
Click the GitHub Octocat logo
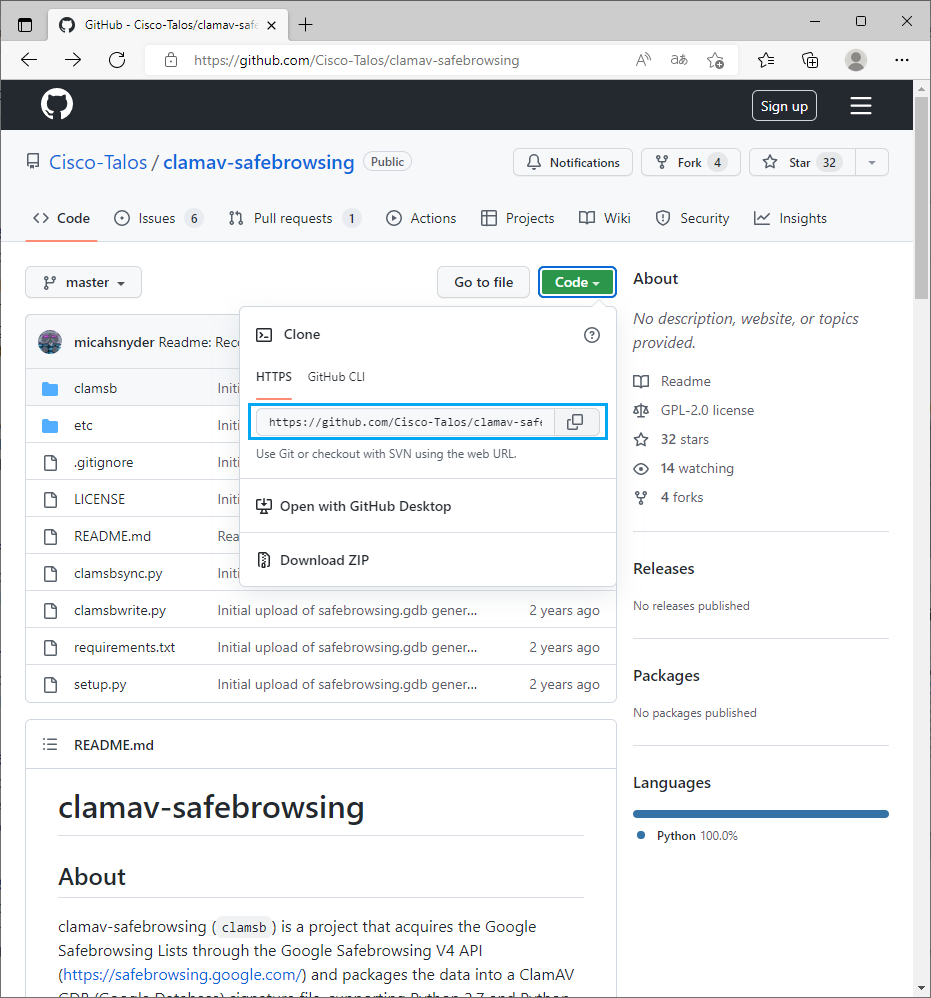57,104
